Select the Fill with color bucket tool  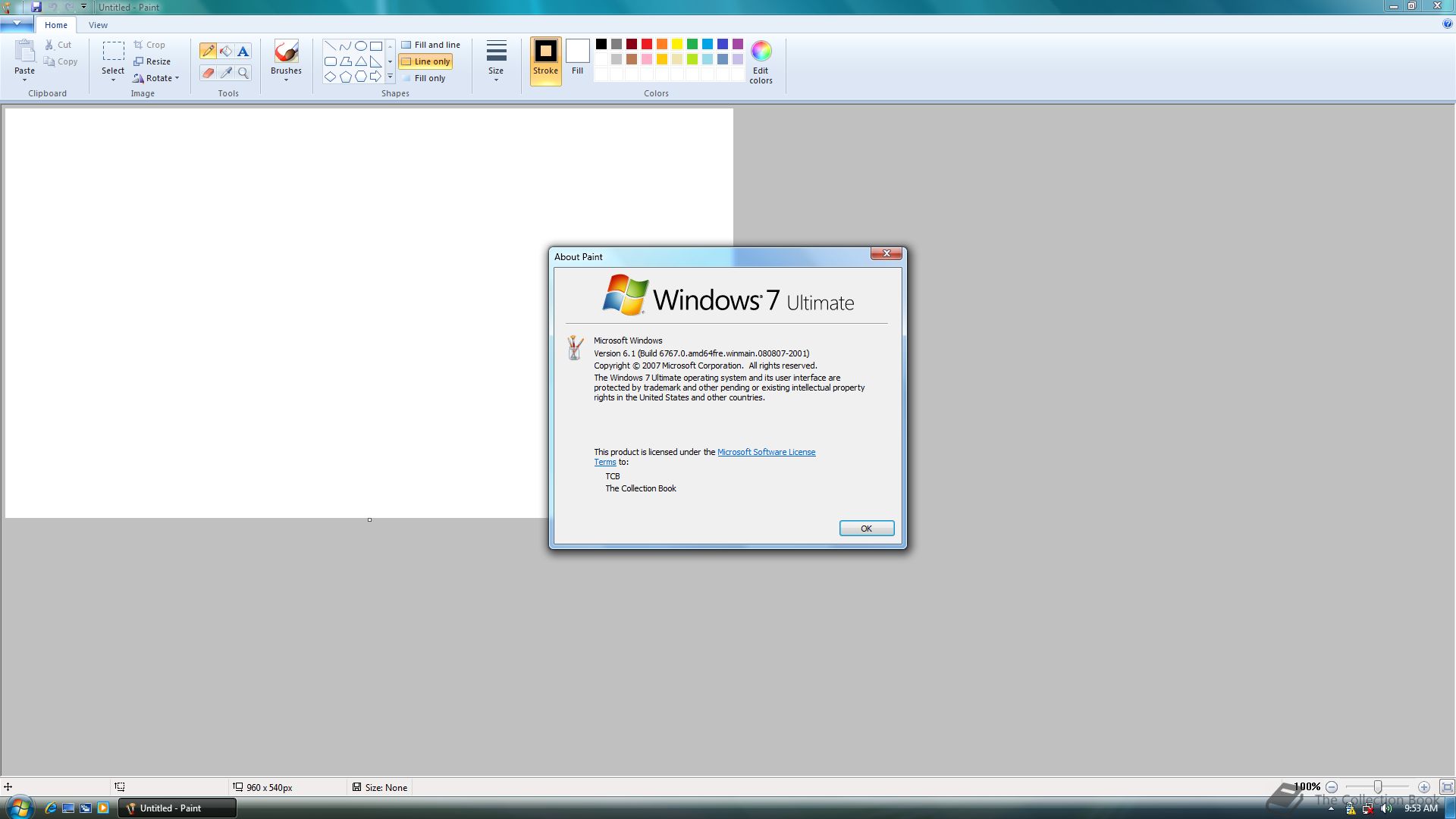point(225,51)
